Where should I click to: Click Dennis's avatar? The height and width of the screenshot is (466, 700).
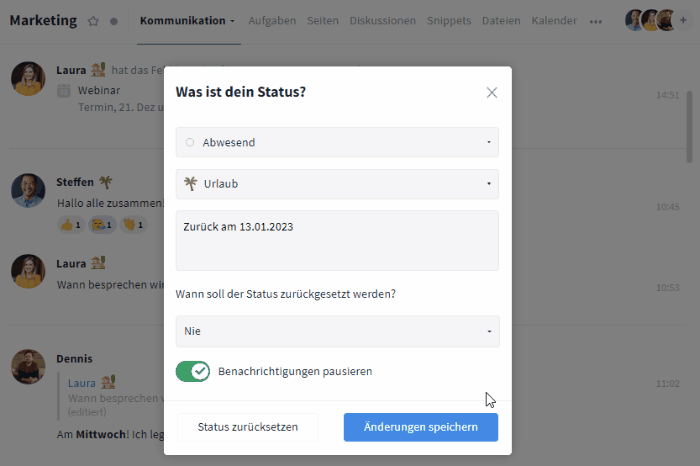coord(28,366)
